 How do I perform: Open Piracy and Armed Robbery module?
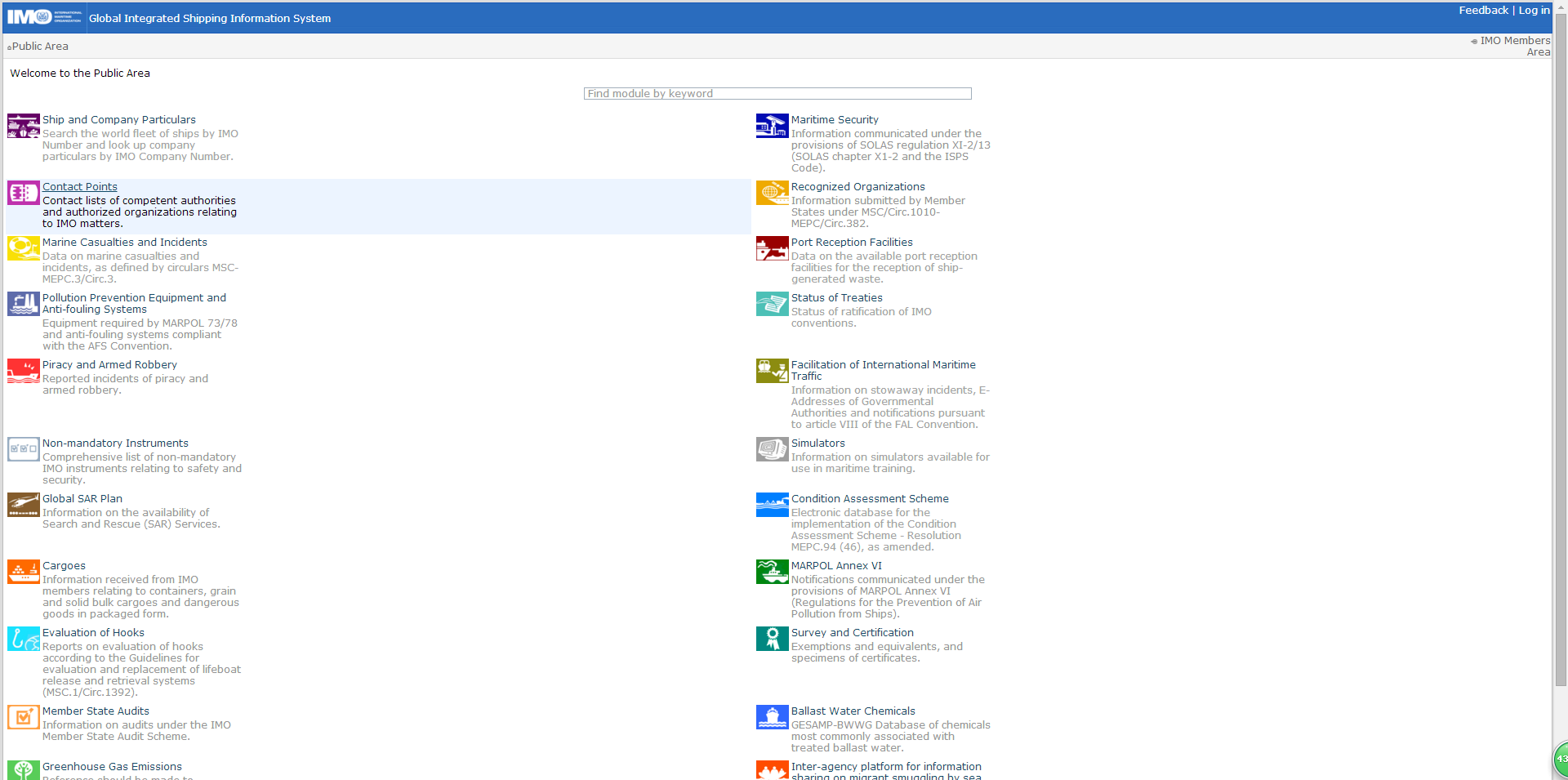[x=109, y=364]
